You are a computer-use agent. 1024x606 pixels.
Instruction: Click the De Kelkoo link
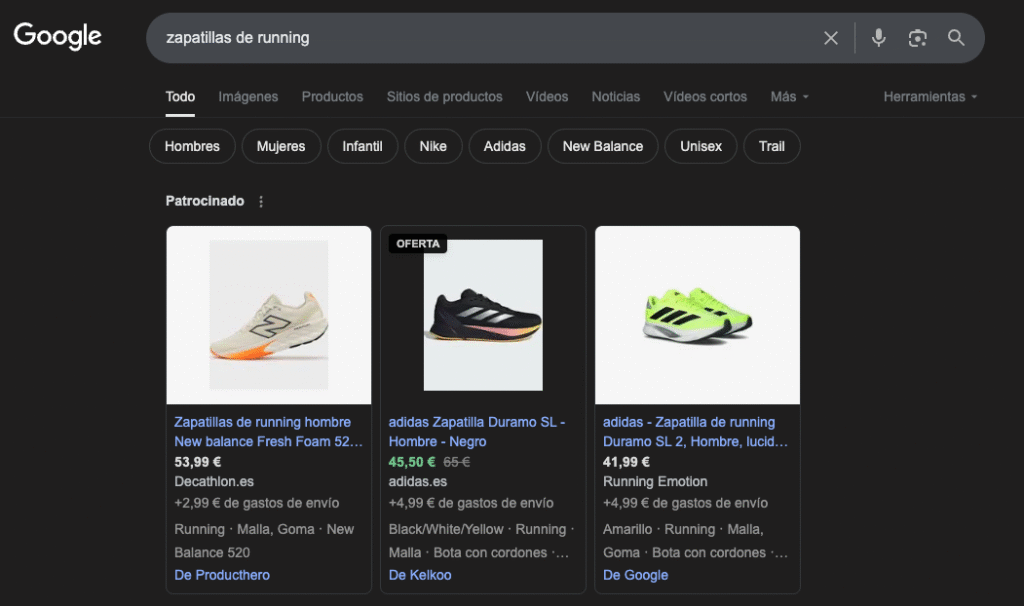click(420, 575)
